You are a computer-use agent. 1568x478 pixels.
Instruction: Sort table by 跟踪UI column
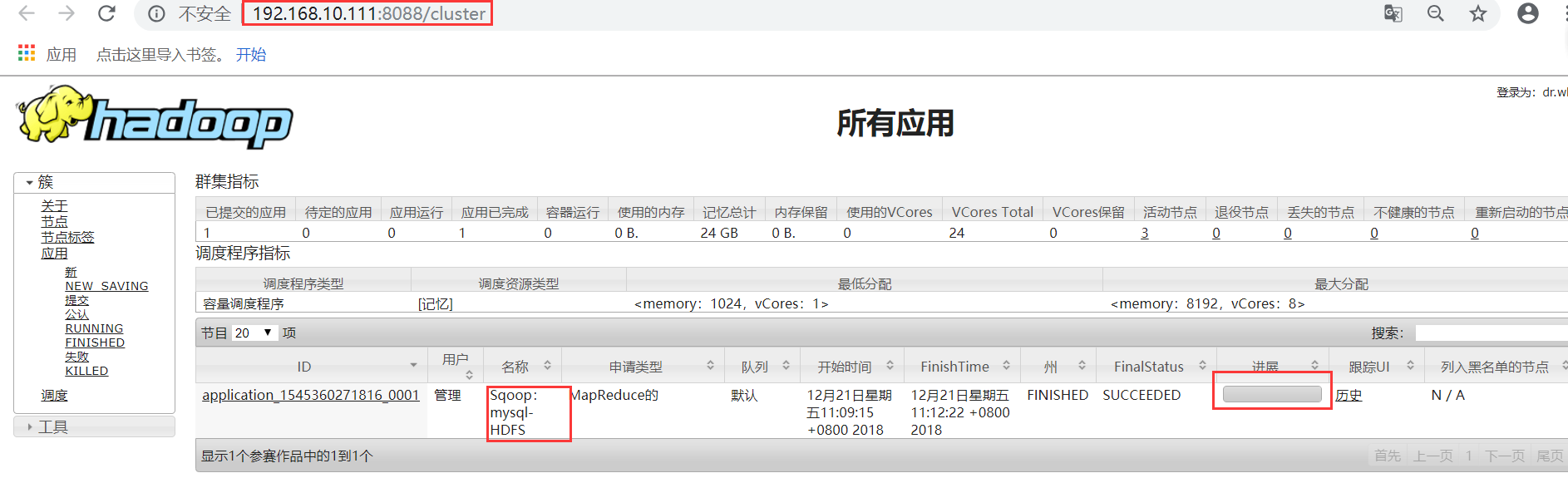(x=1377, y=367)
